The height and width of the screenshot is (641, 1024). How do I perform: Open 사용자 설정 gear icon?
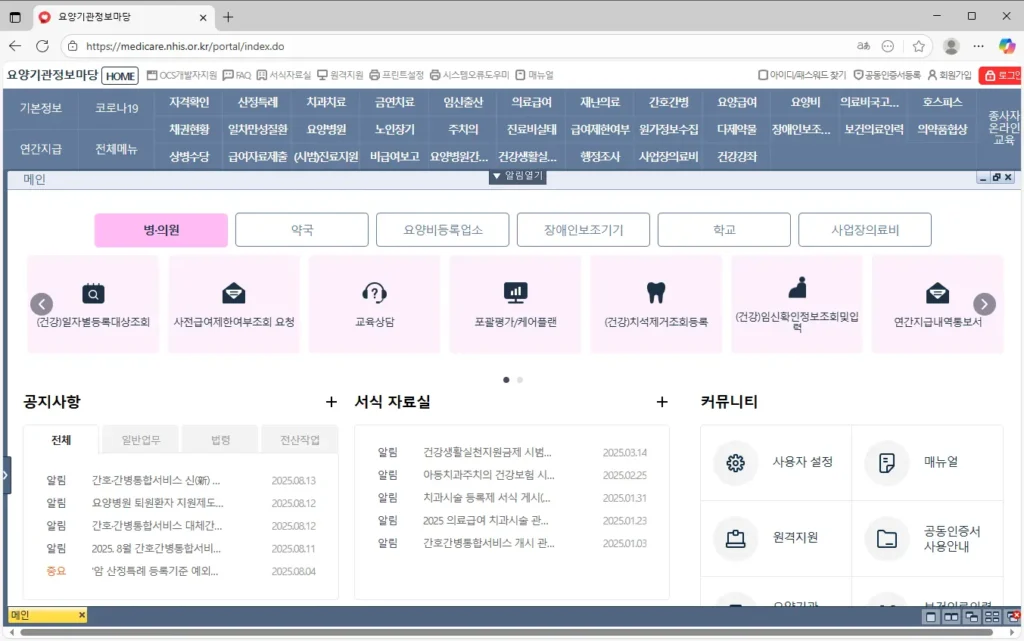(736, 462)
